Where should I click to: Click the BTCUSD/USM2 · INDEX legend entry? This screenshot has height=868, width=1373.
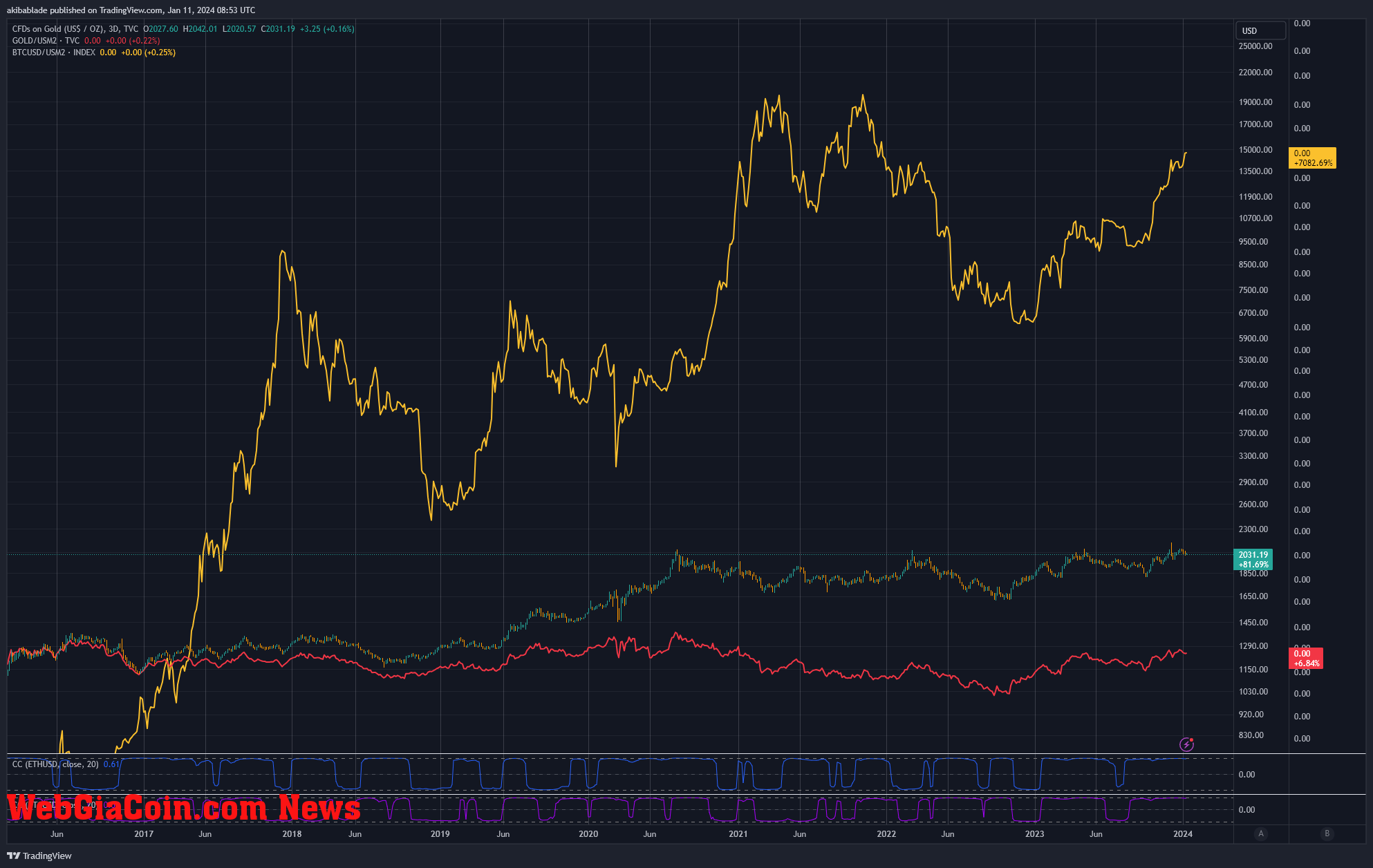click(x=54, y=53)
